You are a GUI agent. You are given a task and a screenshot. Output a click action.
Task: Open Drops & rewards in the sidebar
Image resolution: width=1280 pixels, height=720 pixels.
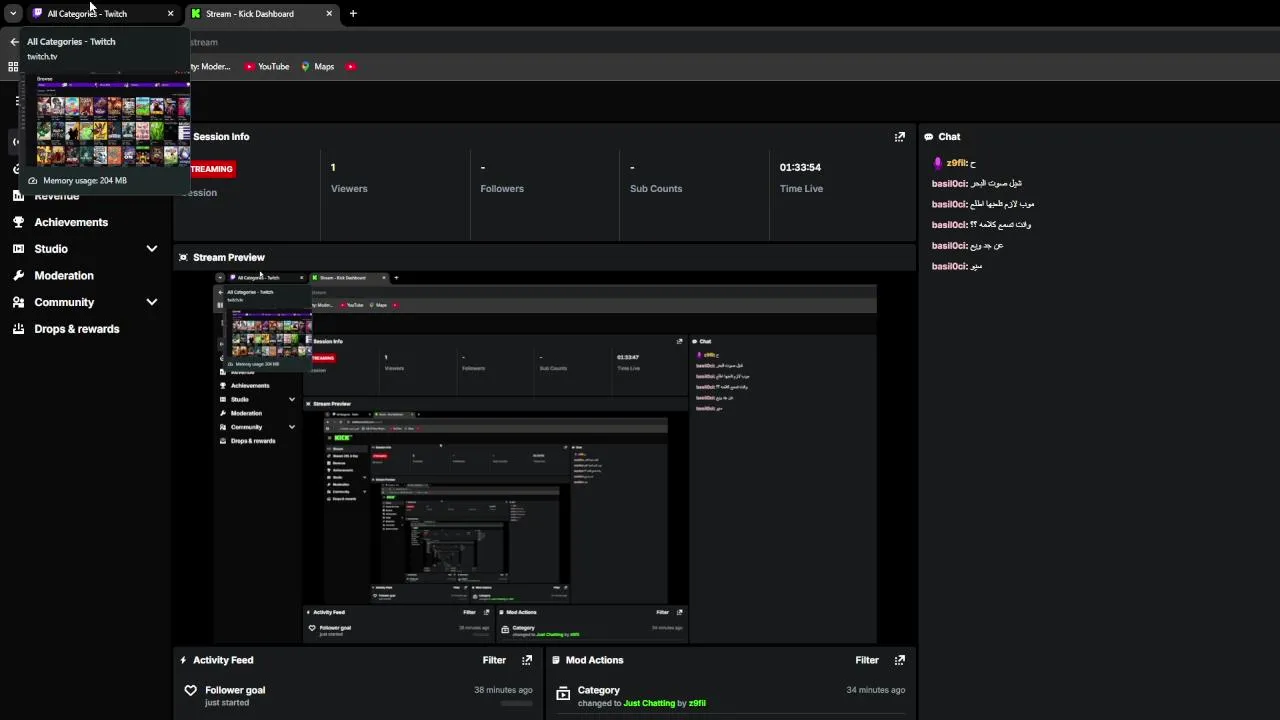click(77, 329)
